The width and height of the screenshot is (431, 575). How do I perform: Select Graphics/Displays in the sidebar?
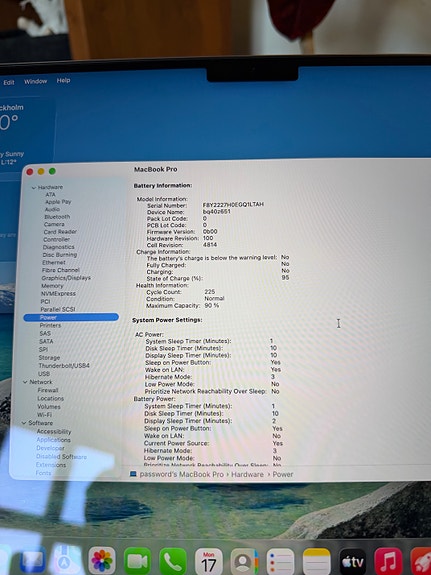[66, 278]
